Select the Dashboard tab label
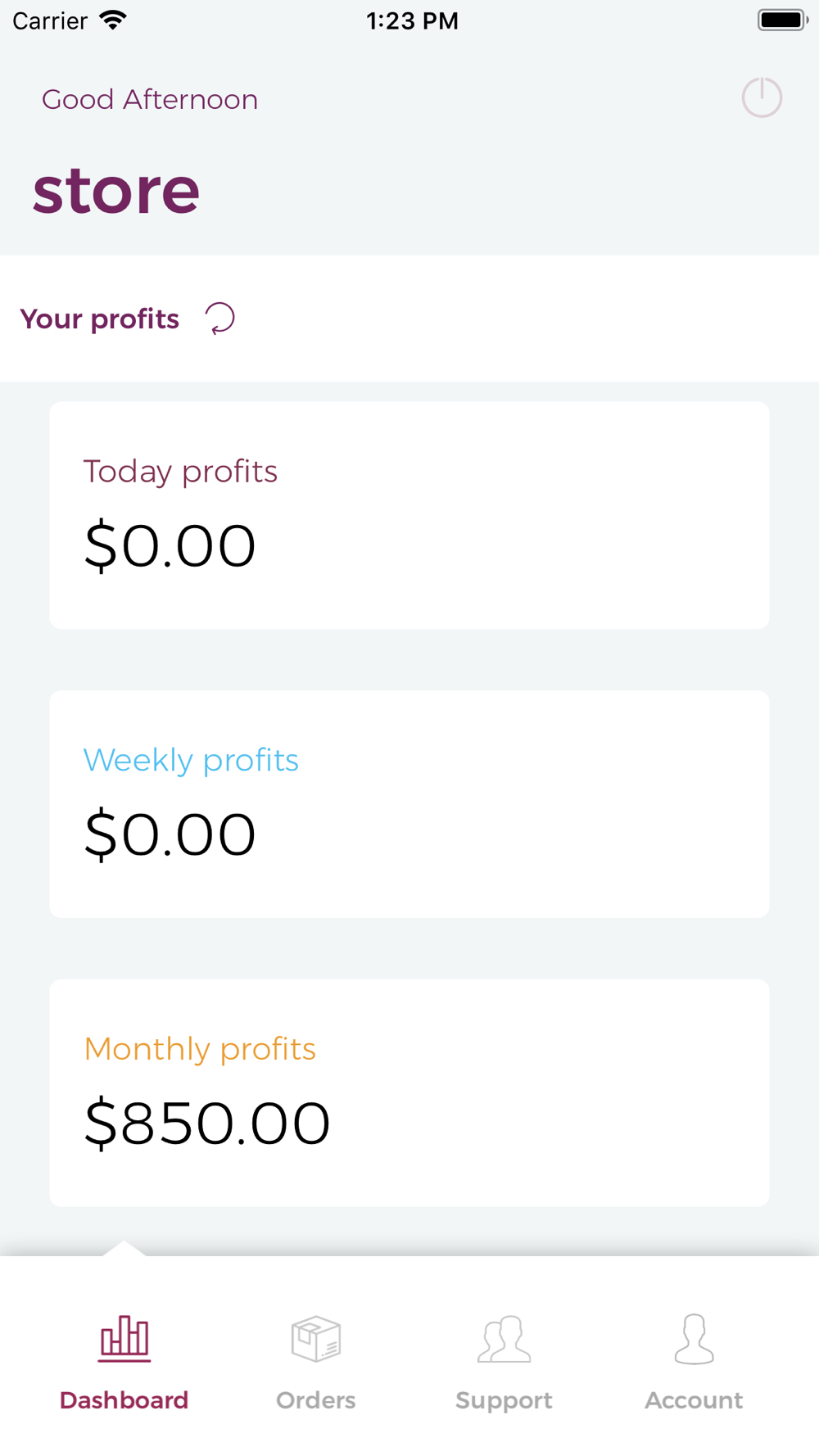Image resolution: width=819 pixels, height=1456 pixels. (124, 1400)
